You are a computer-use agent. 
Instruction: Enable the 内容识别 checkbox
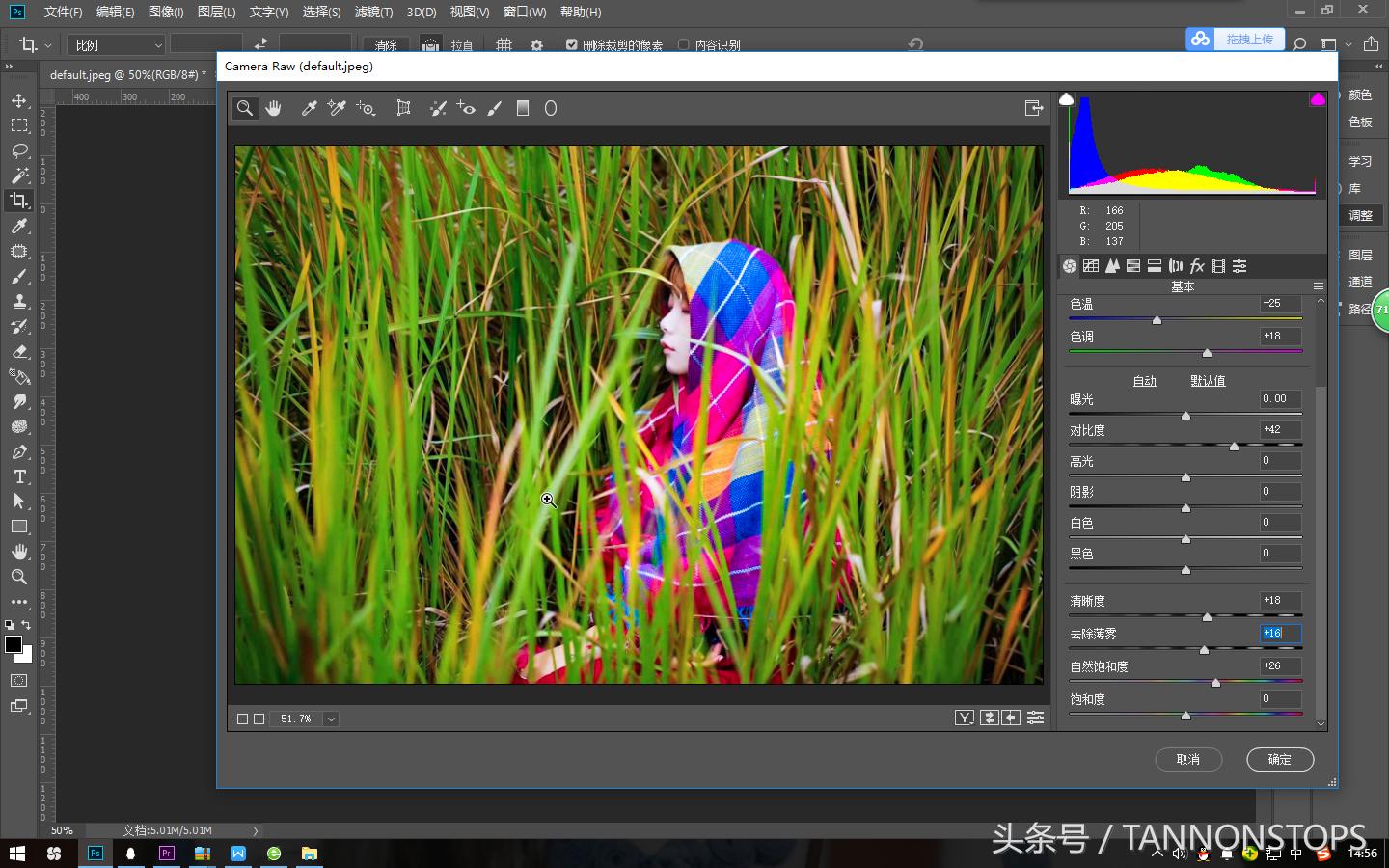tap(682, 44)
